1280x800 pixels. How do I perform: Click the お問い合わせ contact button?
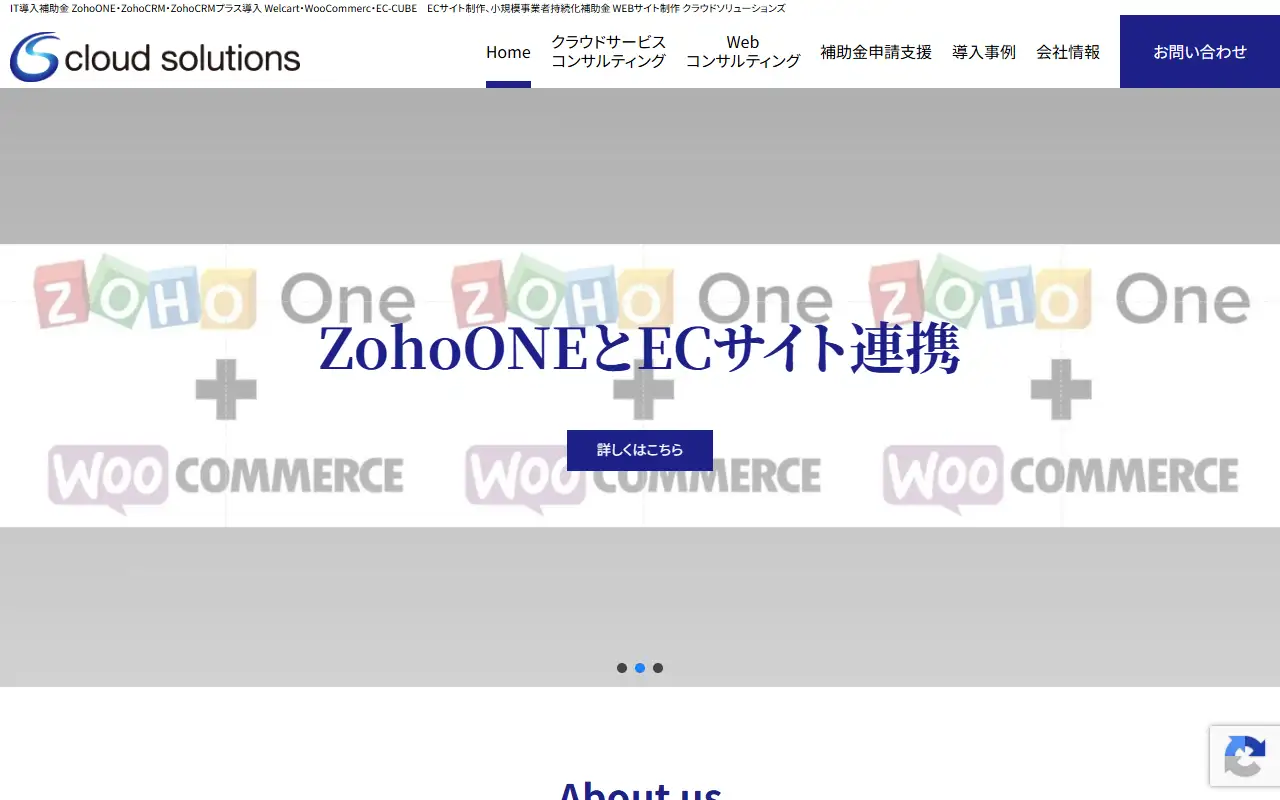[x=1200, y=52]
